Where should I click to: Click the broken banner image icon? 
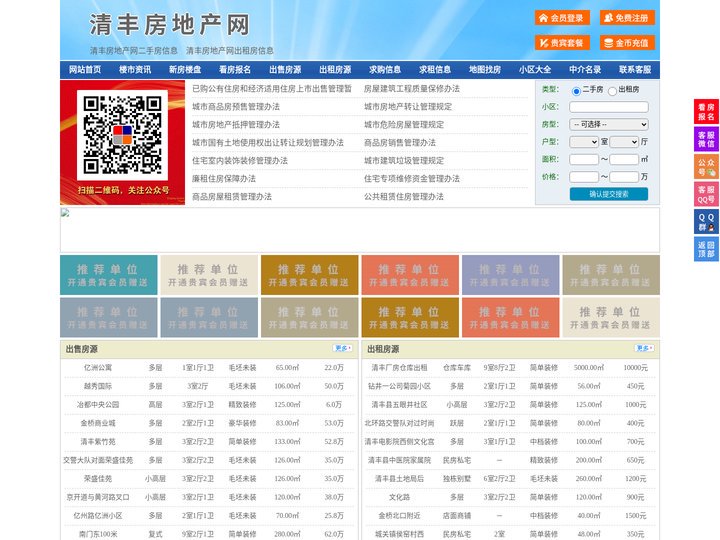[x=65, y=213]
